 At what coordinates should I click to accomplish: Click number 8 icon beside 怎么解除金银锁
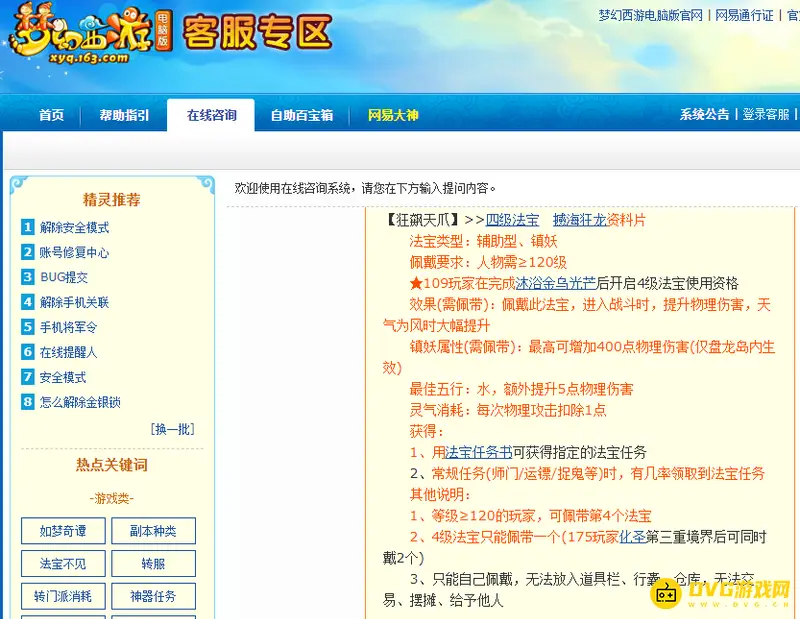click(x=28, y=402)
